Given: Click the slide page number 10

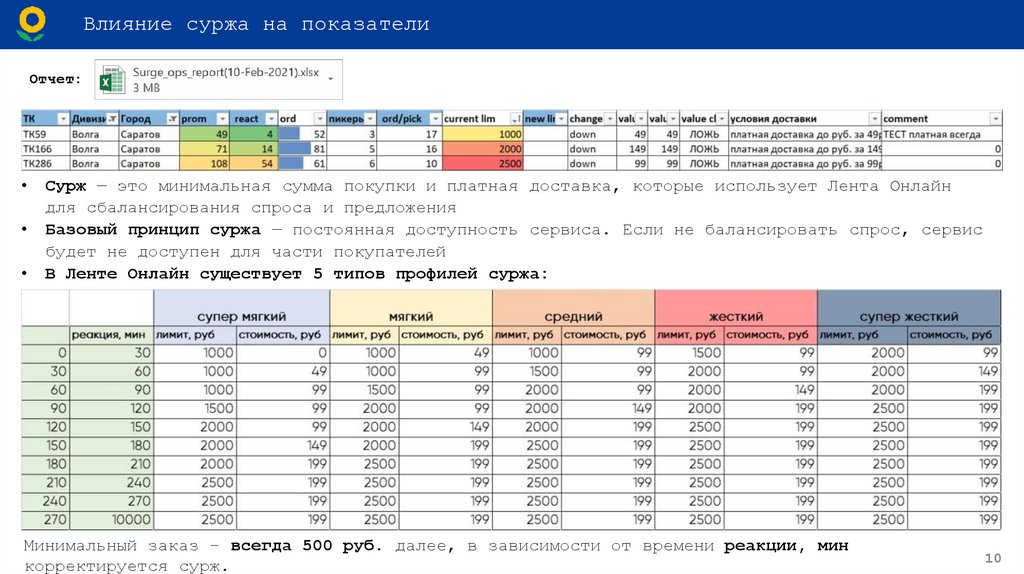Looking at the screenshot, I should (x=993, y=558).
